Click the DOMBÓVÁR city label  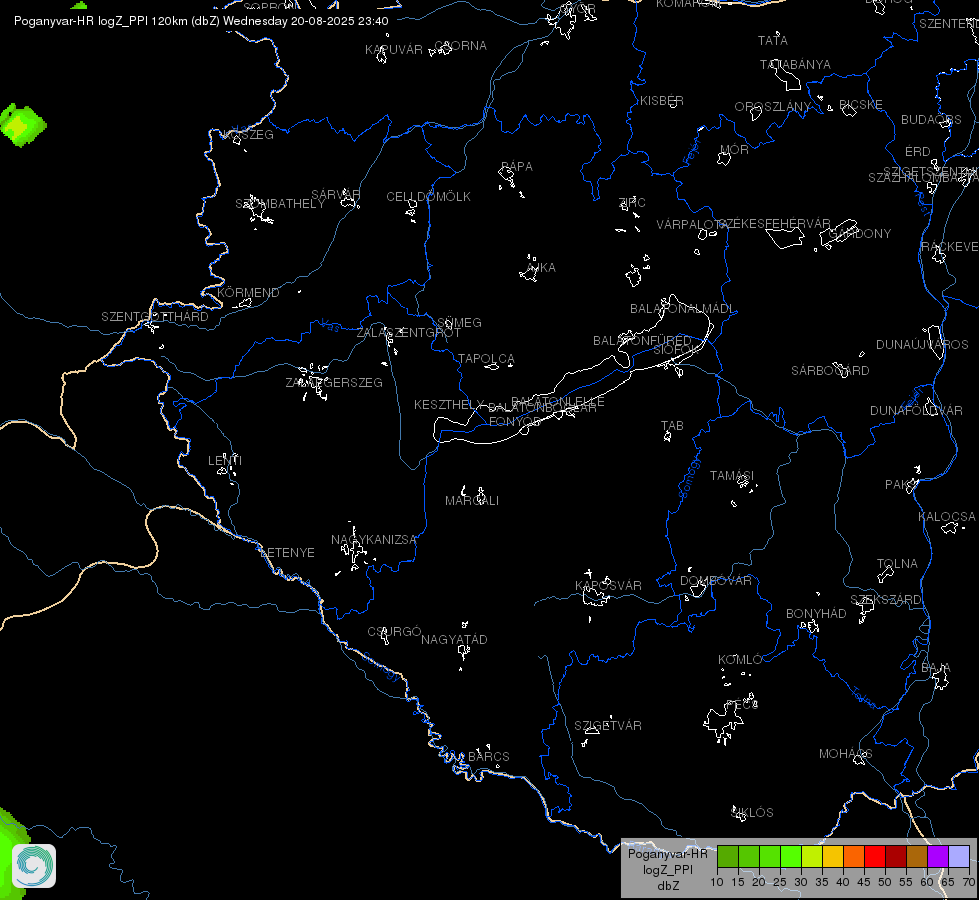coord(716,580)
